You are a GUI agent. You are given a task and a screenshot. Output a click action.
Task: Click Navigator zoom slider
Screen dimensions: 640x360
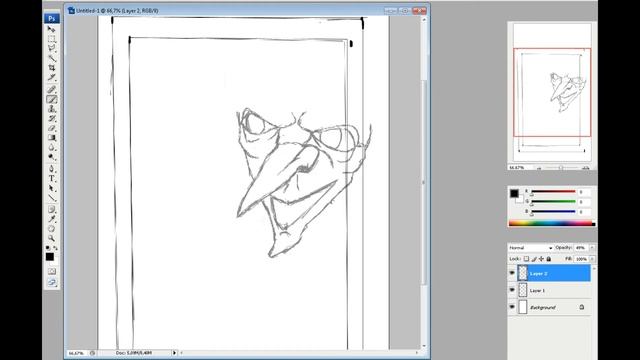(561, 168)
